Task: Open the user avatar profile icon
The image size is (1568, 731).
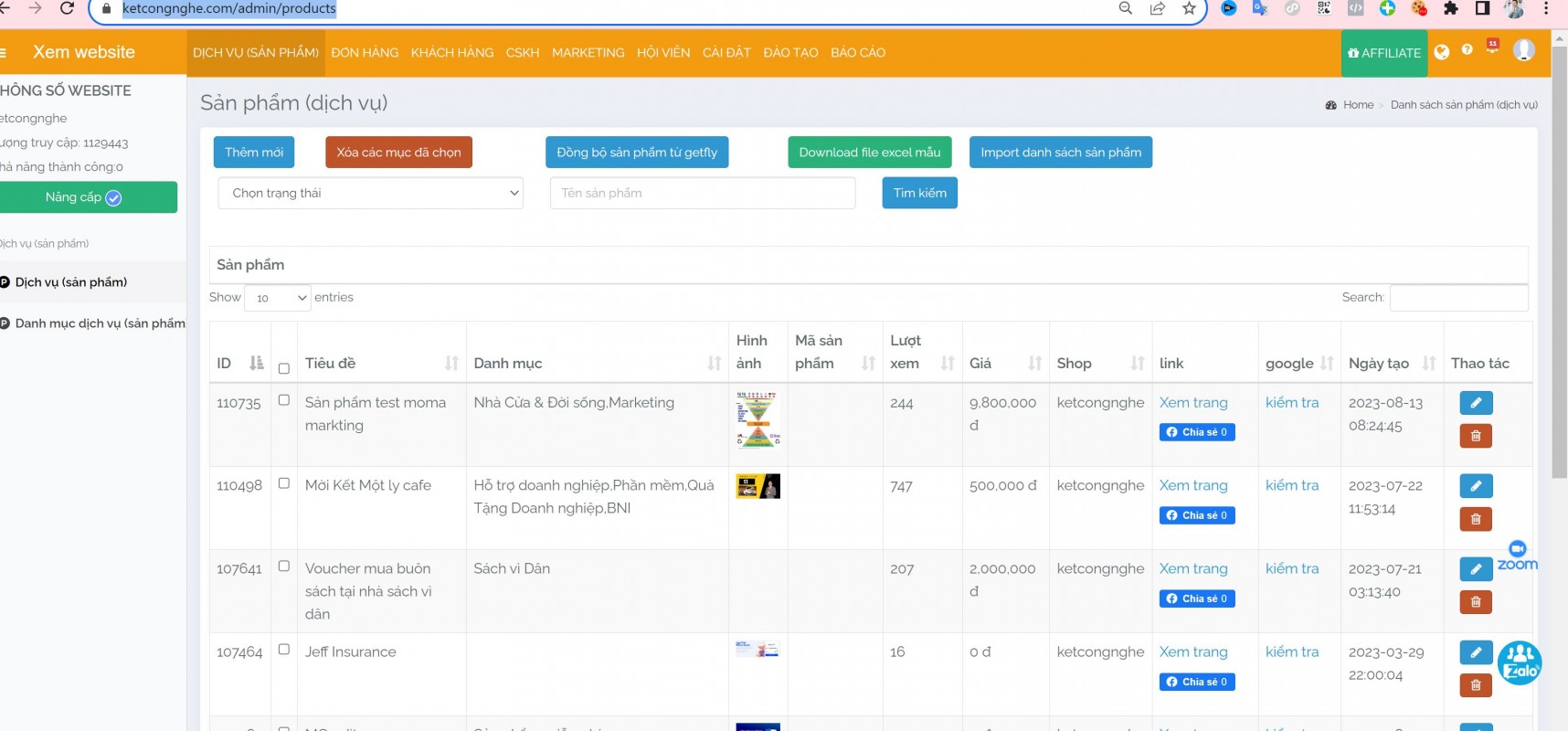Action: point(1523,50)
